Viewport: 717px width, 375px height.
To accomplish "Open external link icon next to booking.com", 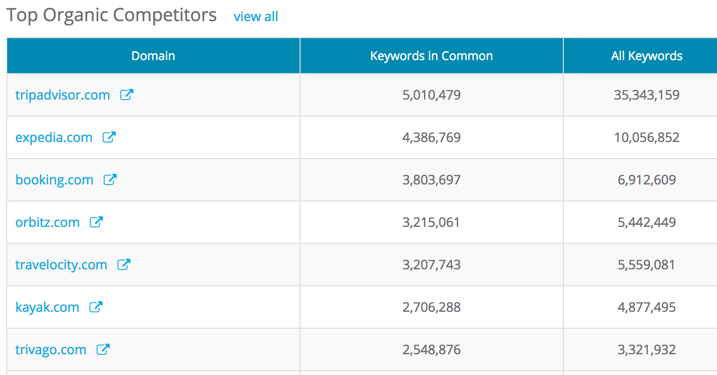I will click(110, 180).
